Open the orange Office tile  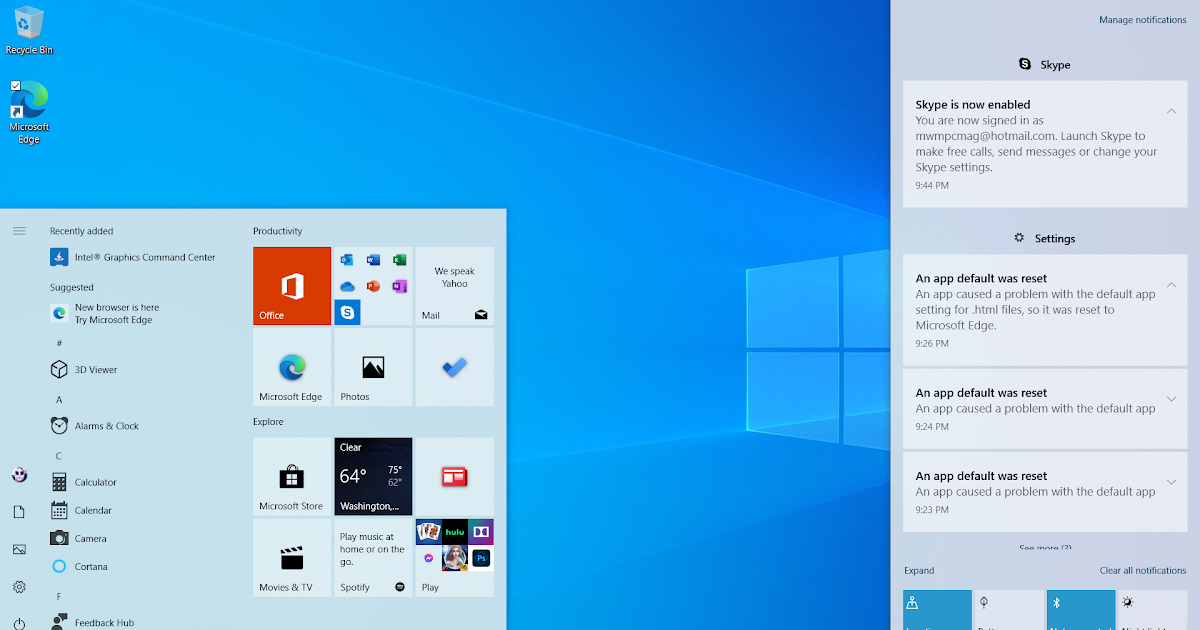pyautogui.click(x=292, y=286)
